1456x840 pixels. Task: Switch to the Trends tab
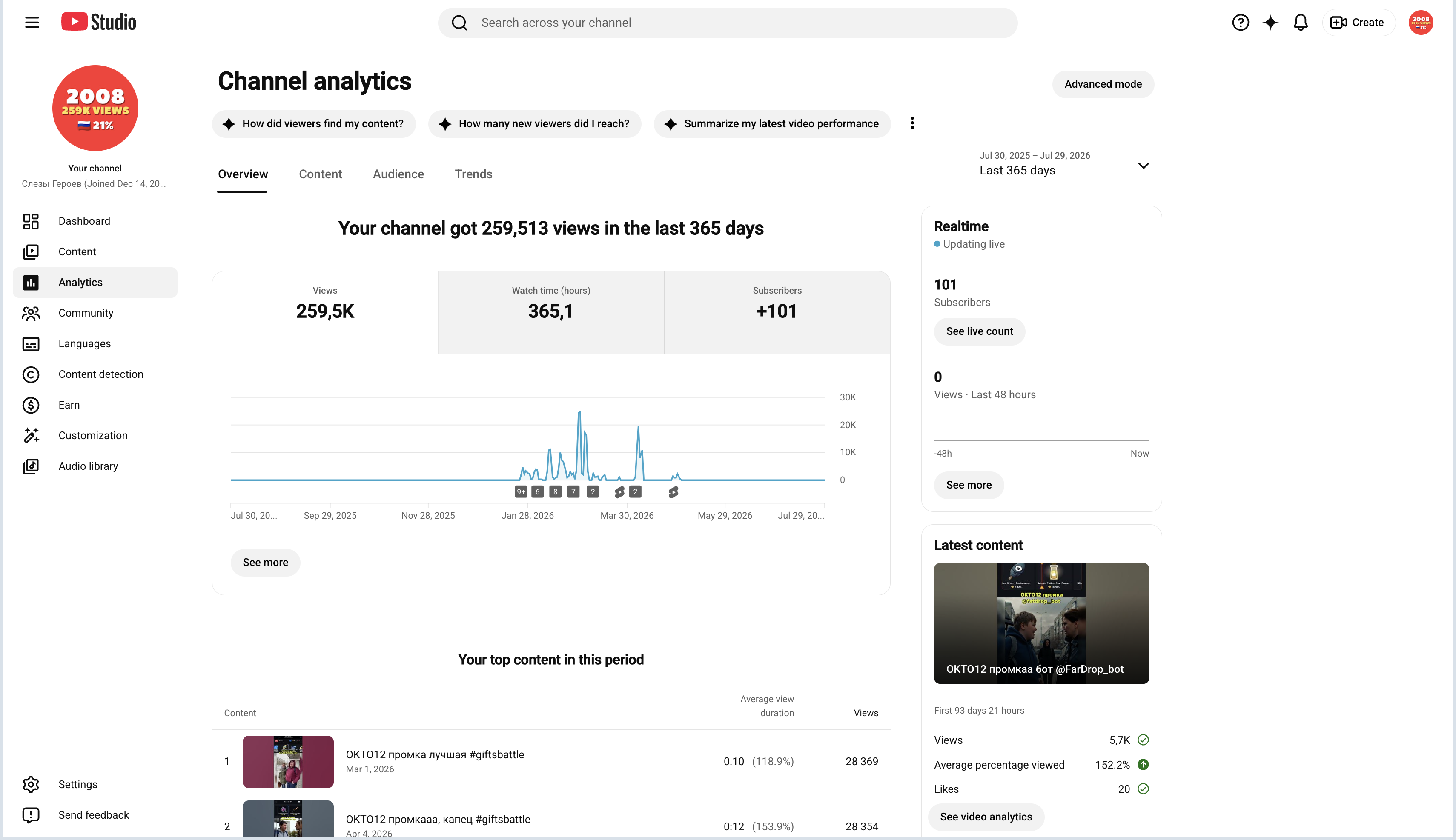click(x=473, y=174)
